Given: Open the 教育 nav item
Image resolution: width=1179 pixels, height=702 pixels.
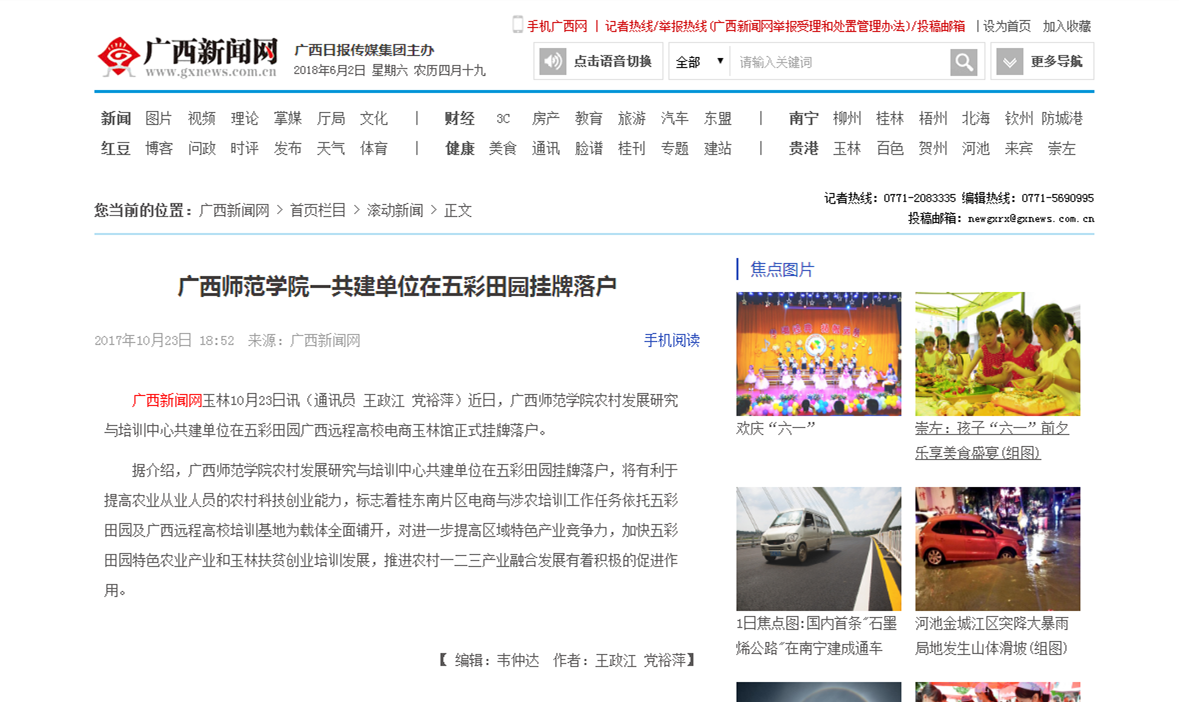Looking at the screenshot, I should [589, 118].
